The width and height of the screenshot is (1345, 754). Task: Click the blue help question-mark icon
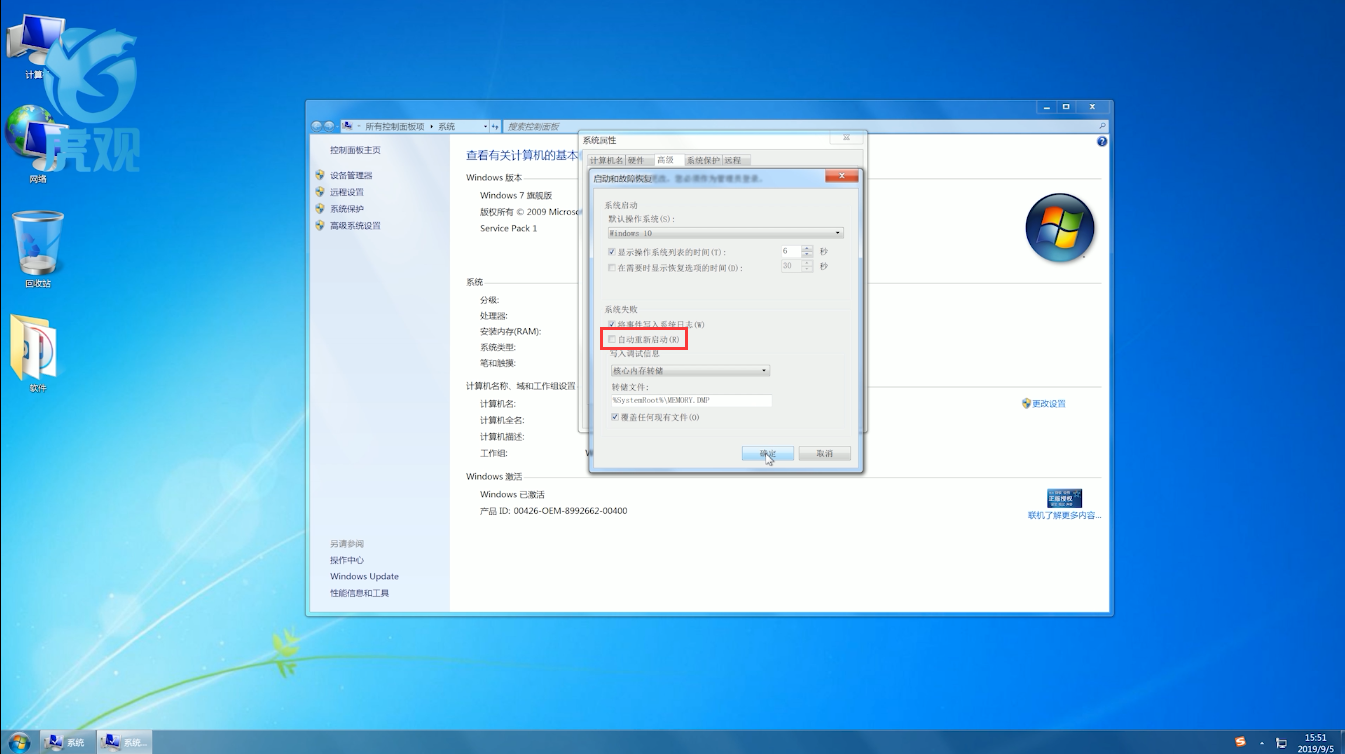point(1102,142)
